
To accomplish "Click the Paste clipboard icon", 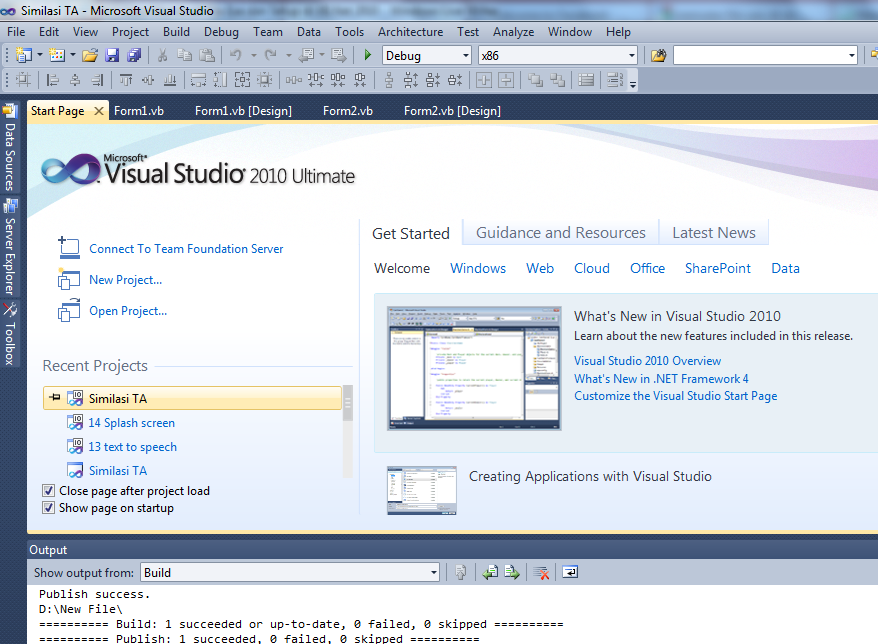I will 207,55.
